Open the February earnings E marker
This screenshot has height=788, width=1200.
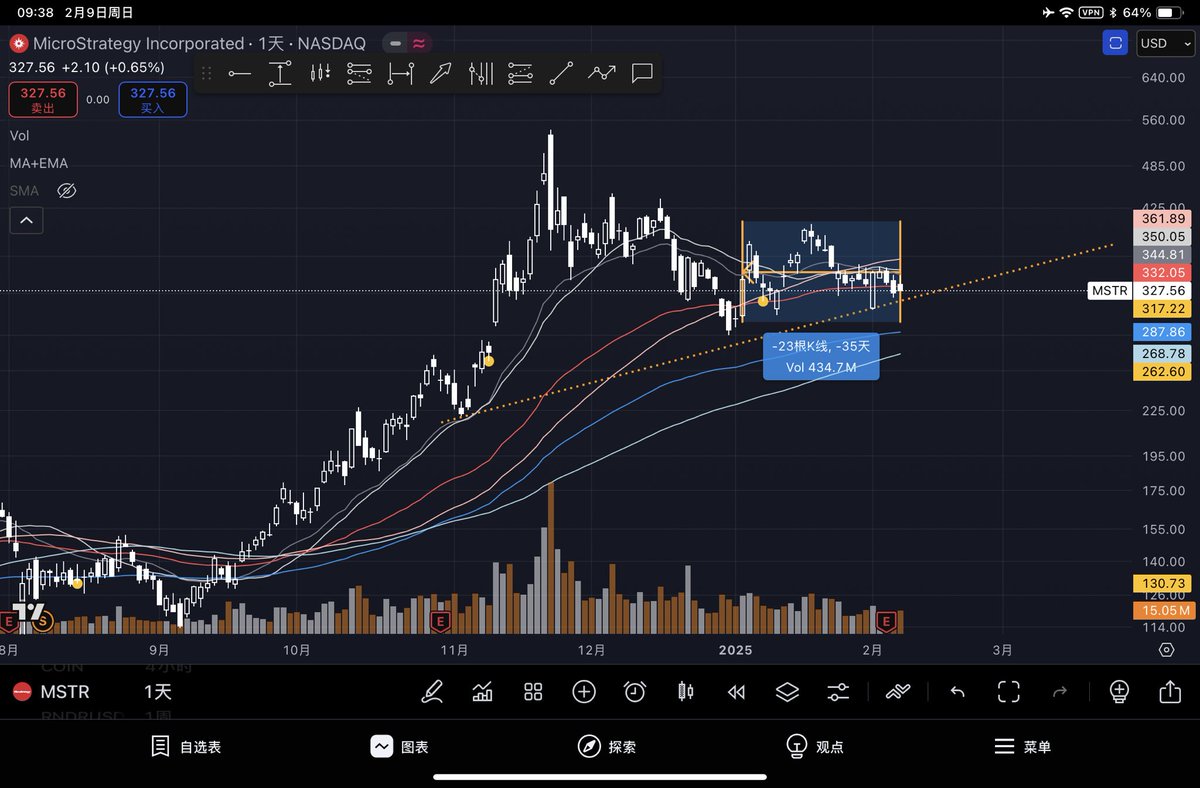(886, 622)
